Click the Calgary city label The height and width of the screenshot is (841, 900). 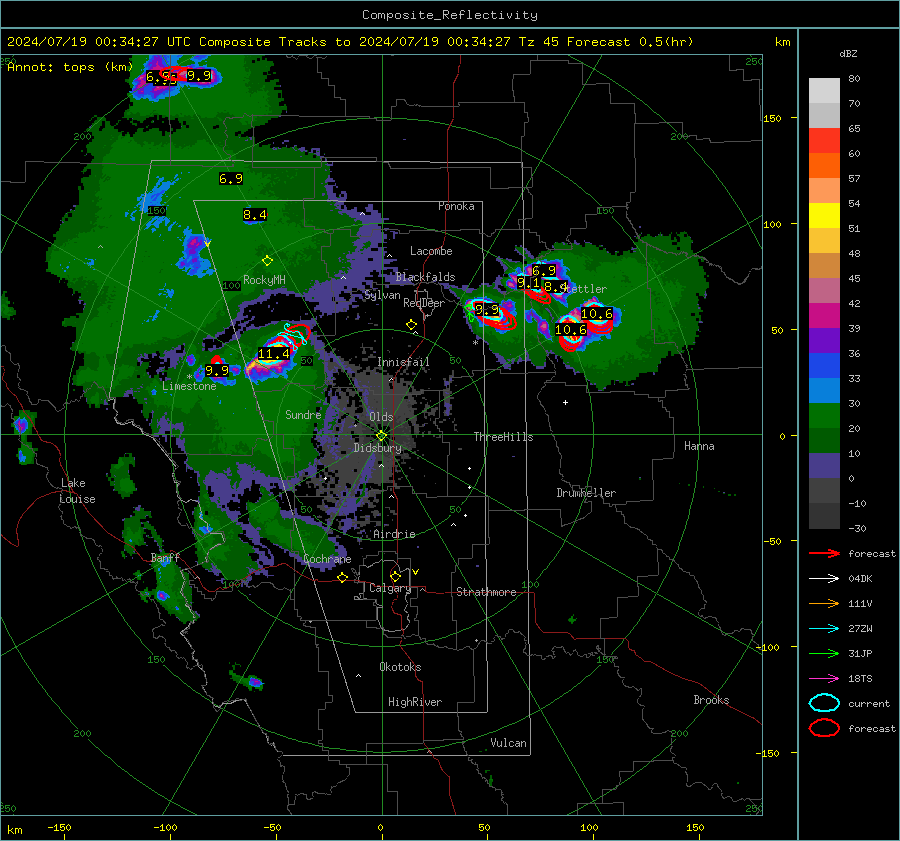390,588
